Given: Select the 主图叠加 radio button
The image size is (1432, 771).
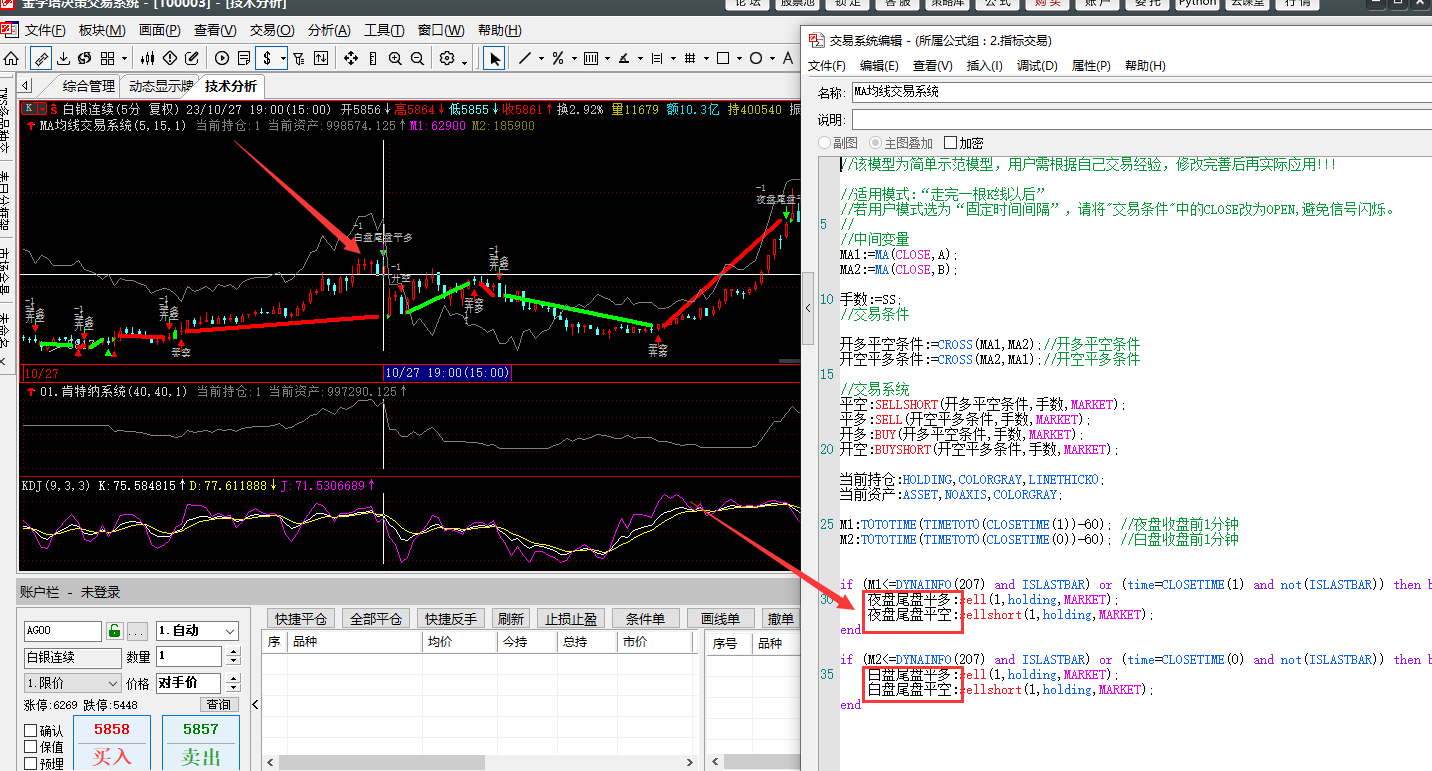Looking at the screenshot, I should (876, 143).
